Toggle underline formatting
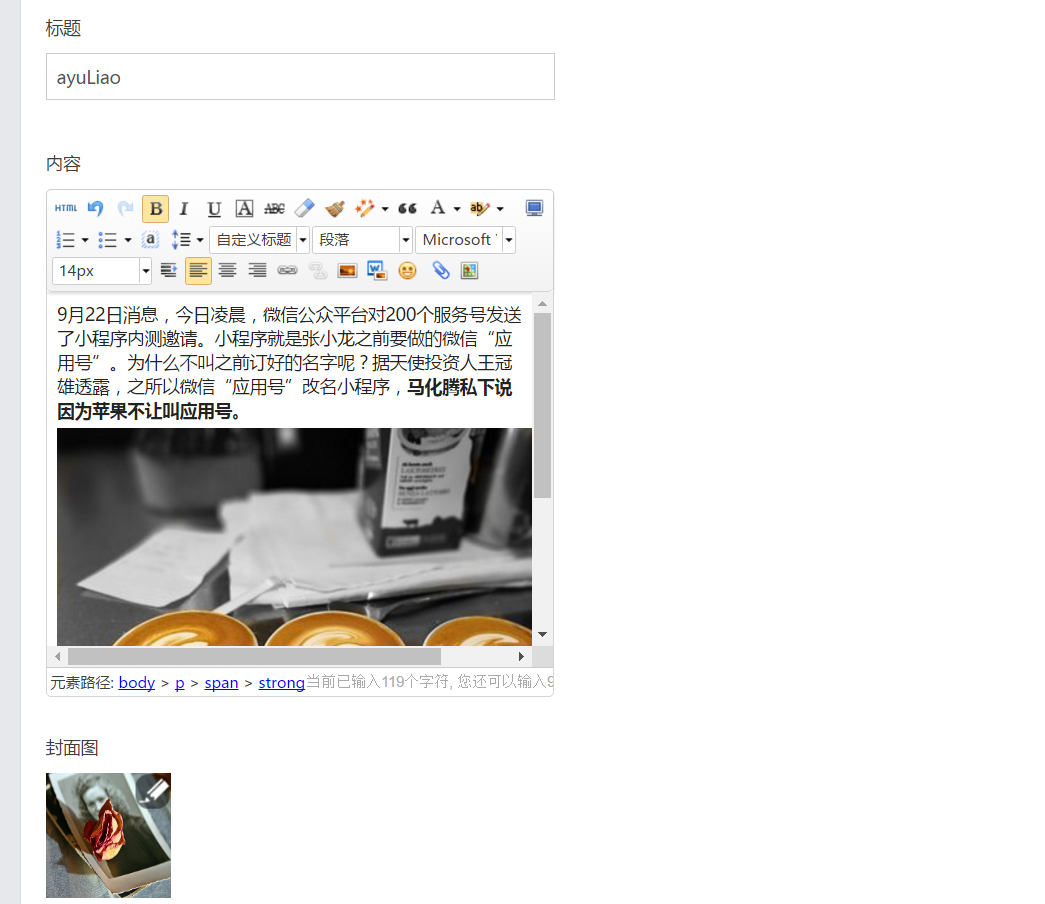1045x904 pixels. pyautogui.click(x=214, y=209)
